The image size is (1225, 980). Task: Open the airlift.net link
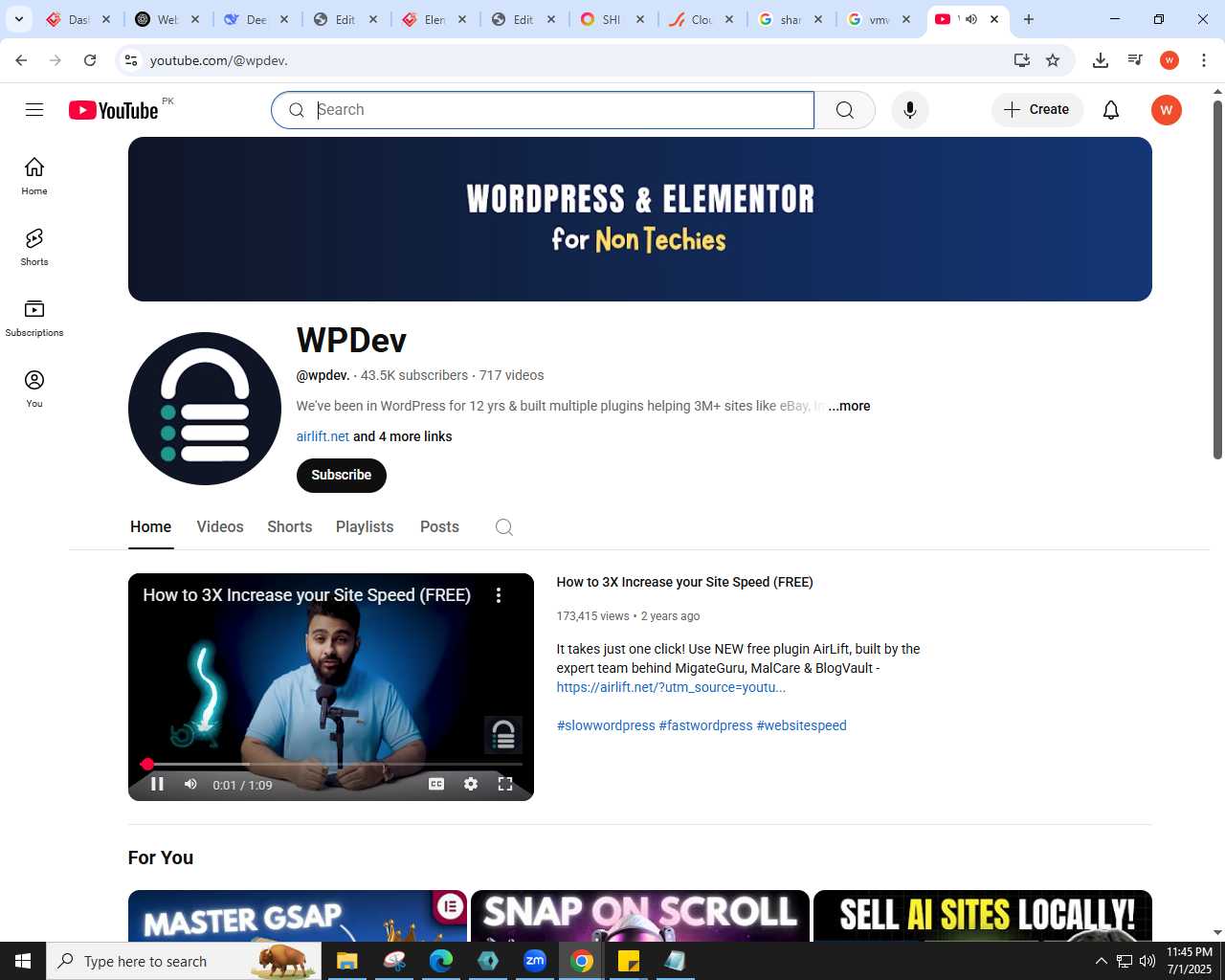[x=323, y=436]
